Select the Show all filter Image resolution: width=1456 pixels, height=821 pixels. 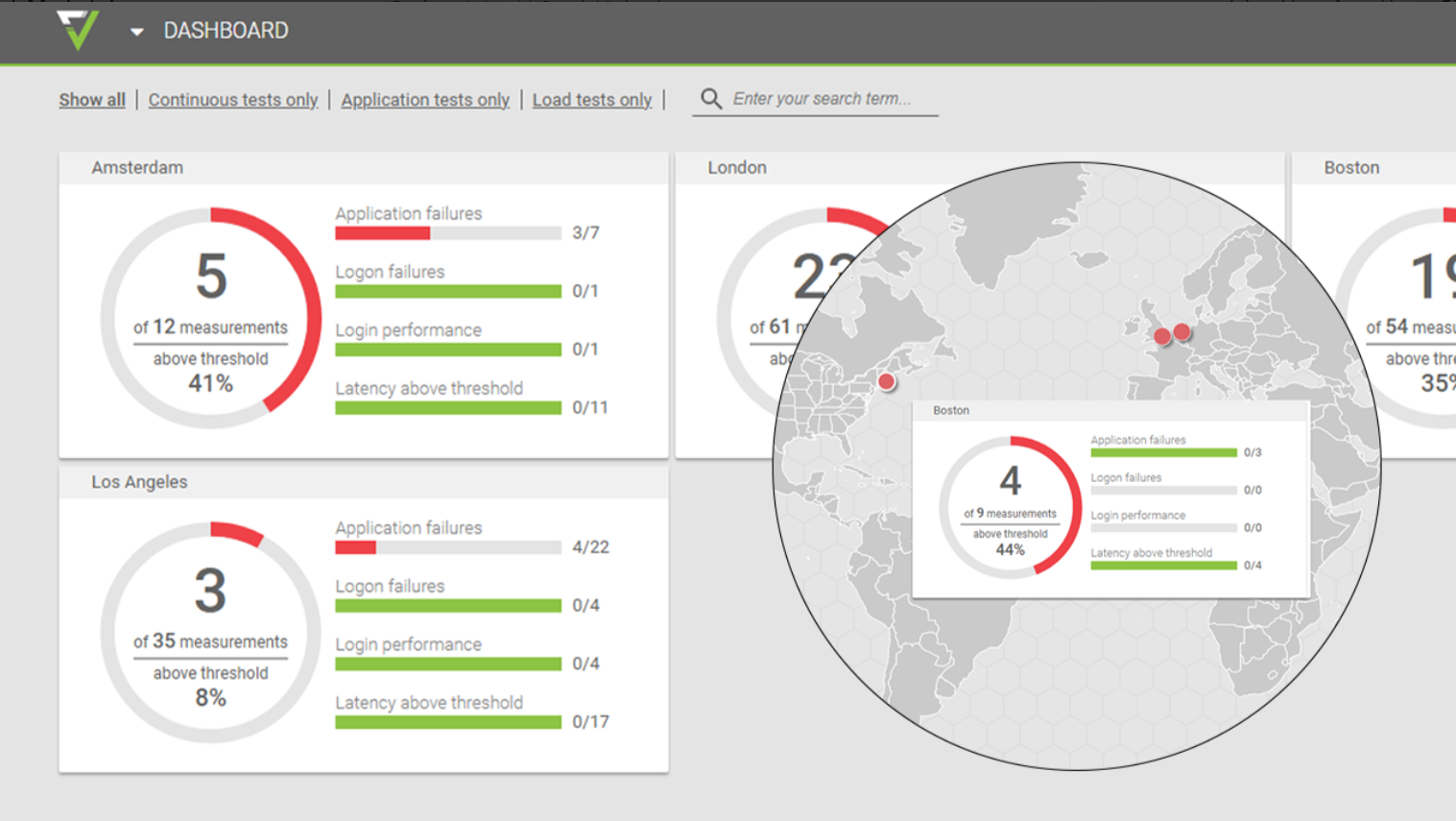(92, 100)
